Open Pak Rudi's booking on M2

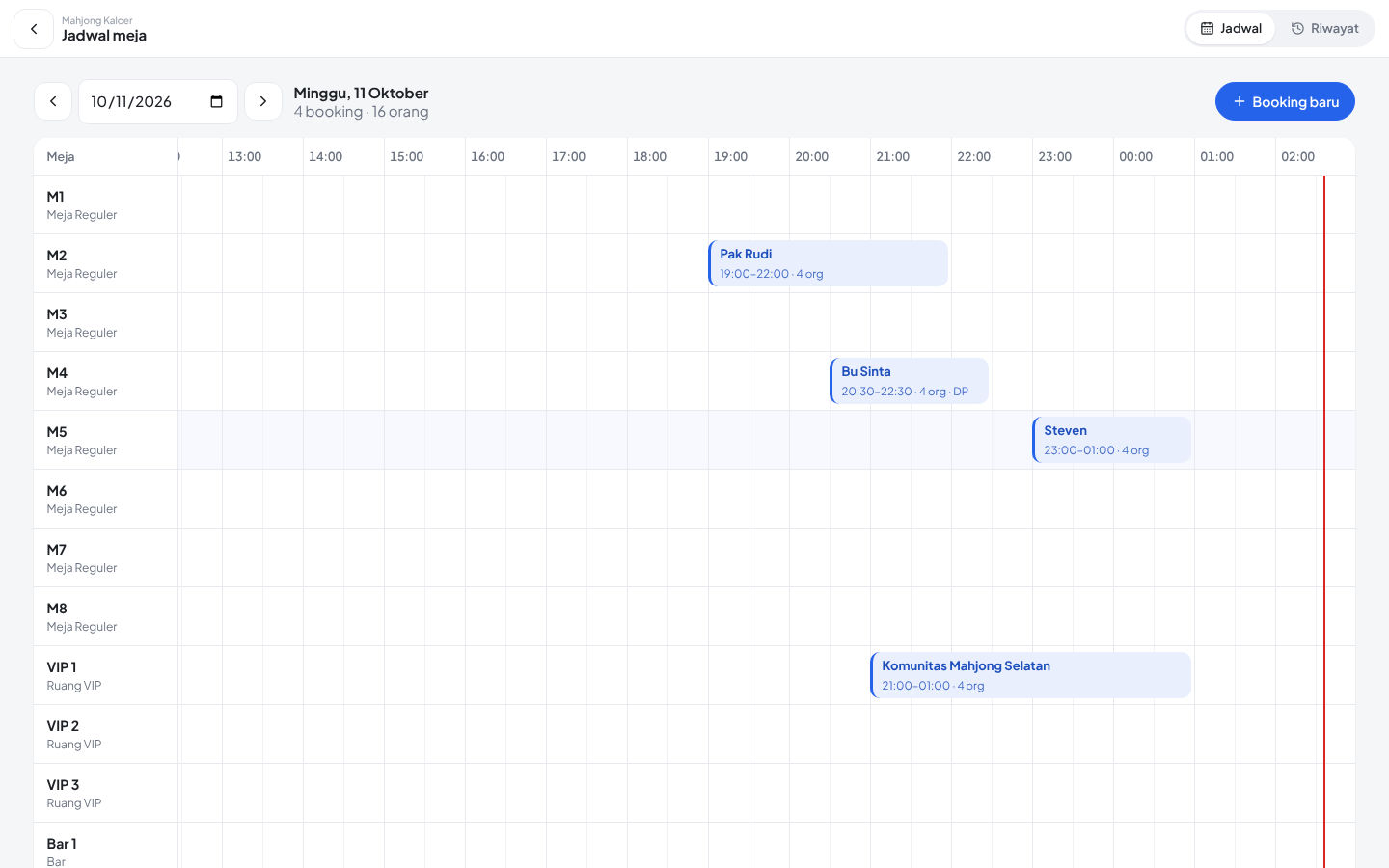pyautogui.click(x=829, y=263)
